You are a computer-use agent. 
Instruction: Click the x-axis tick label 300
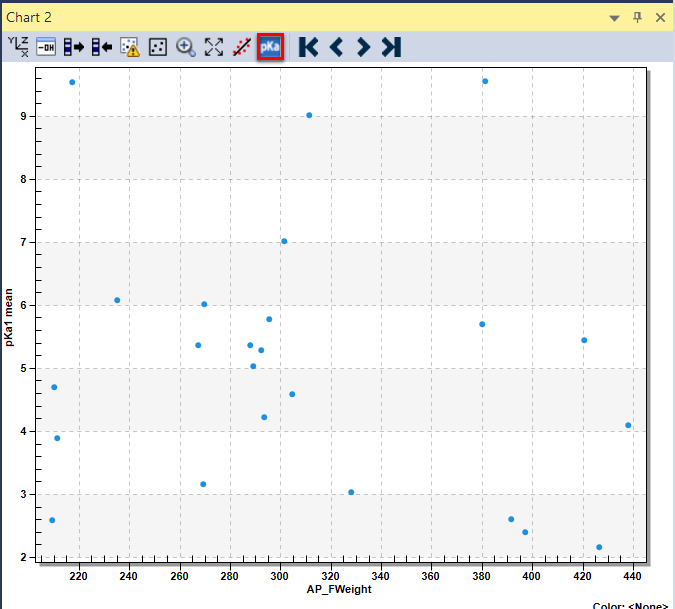[x=280, y=576]
